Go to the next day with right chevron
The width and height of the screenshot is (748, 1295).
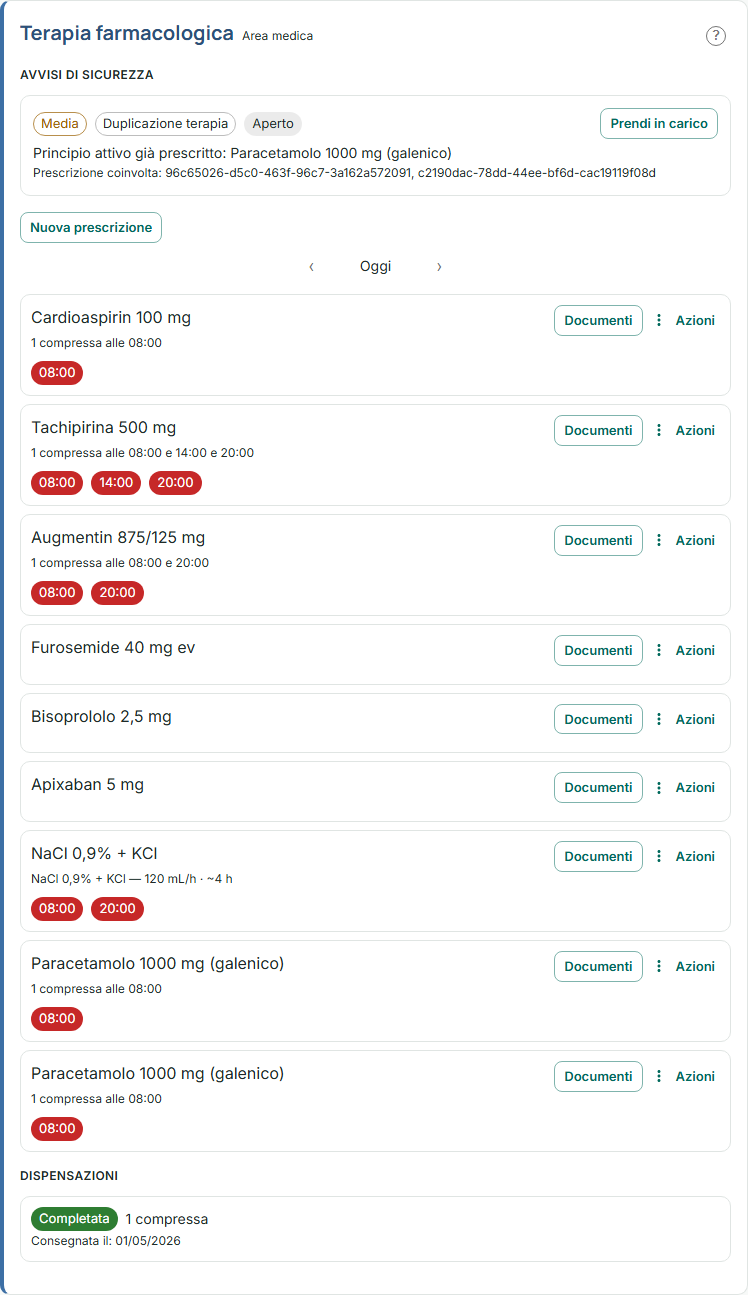point(439,266)
